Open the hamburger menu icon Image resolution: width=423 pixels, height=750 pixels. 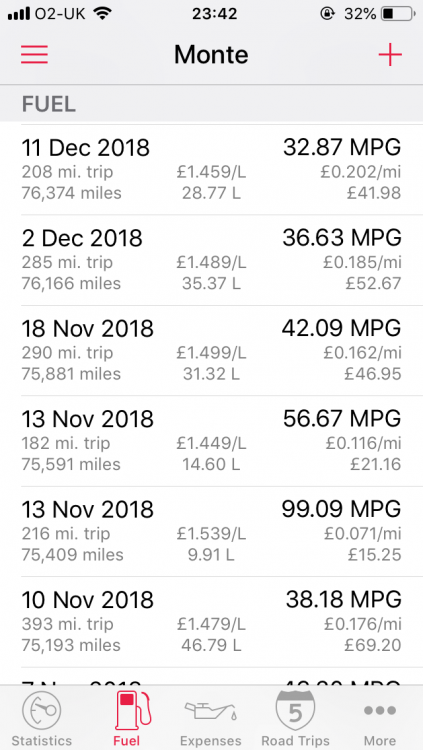(34, 55)
